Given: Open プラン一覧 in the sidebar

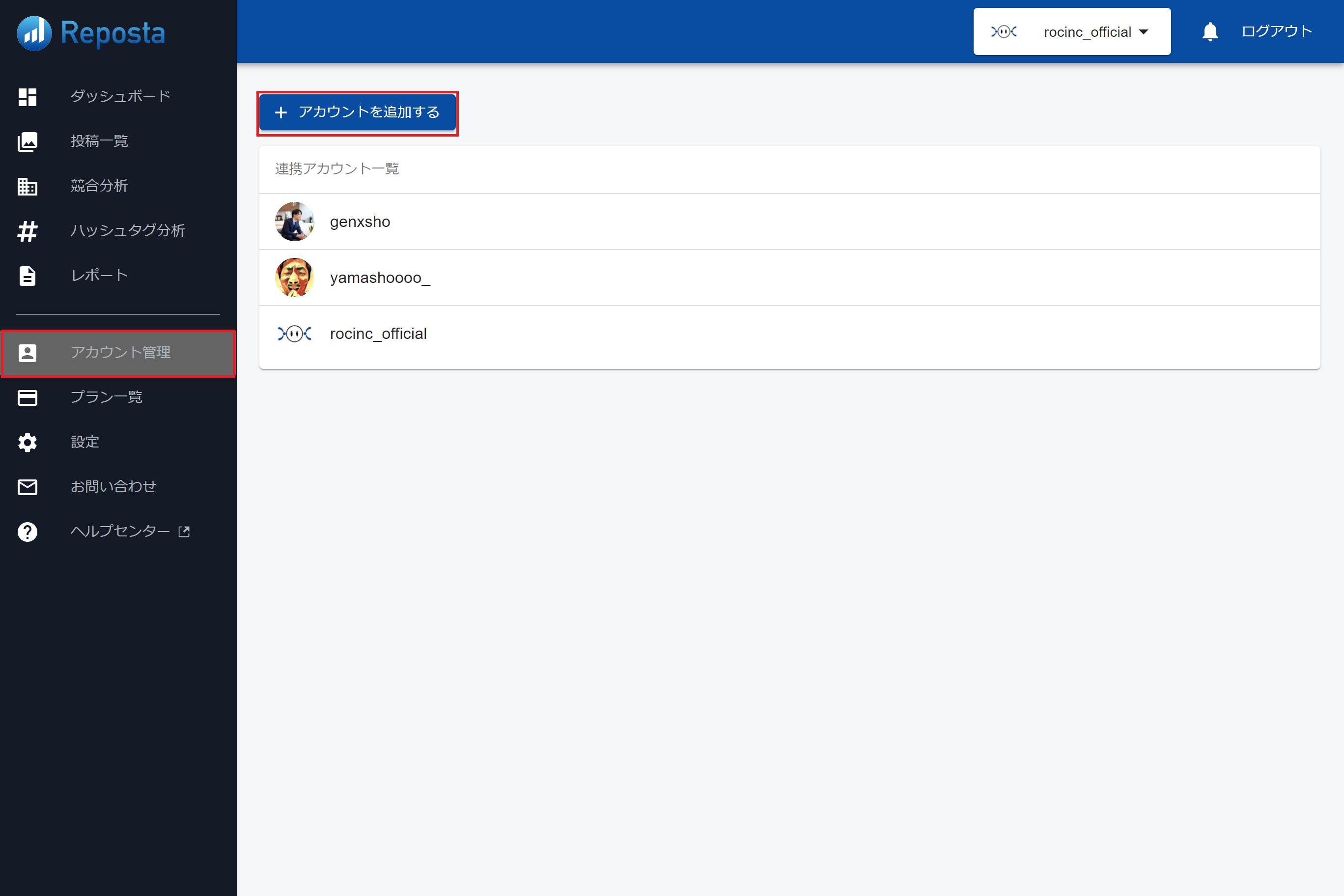Looking at the screenshot, I should click(x=118, y=397).
